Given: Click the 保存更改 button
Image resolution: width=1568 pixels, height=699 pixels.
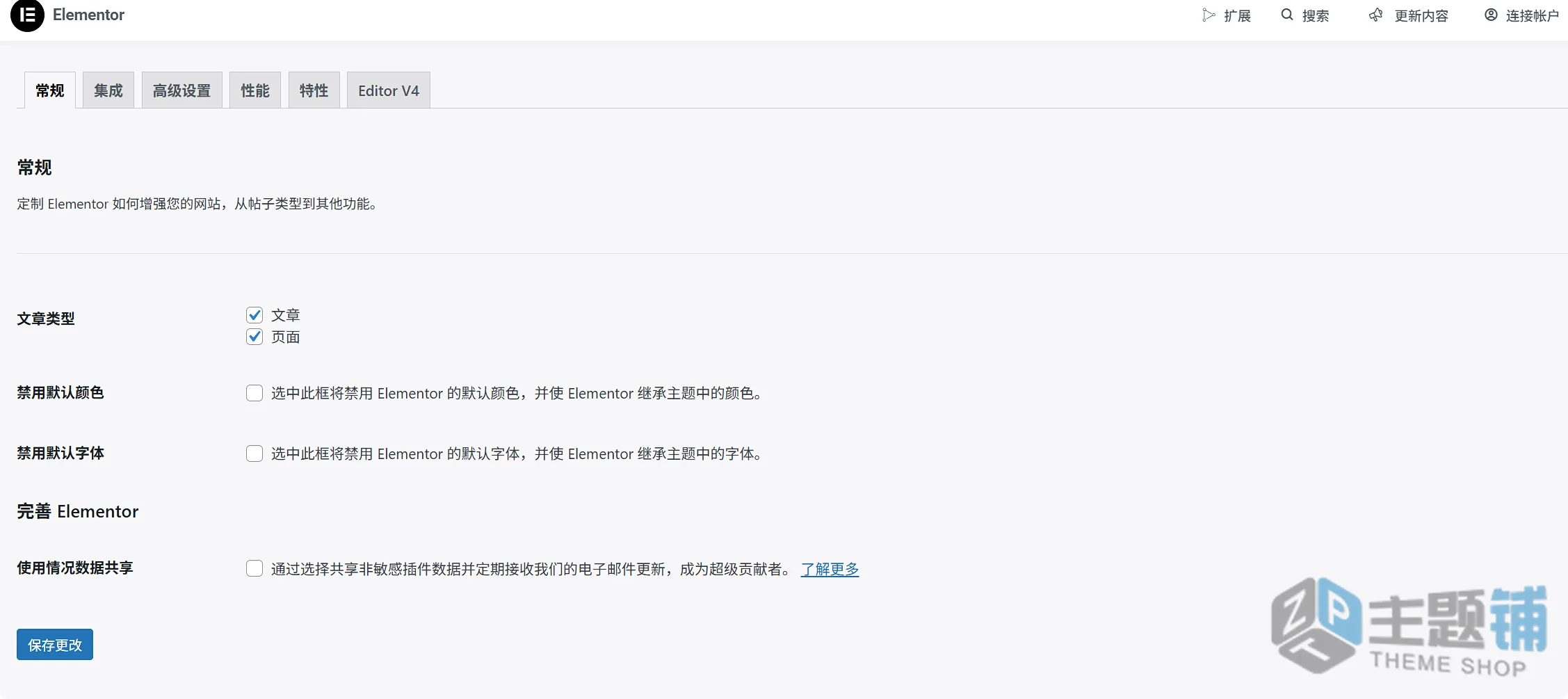Looking at the screenshot, I should tap(55, 645).
